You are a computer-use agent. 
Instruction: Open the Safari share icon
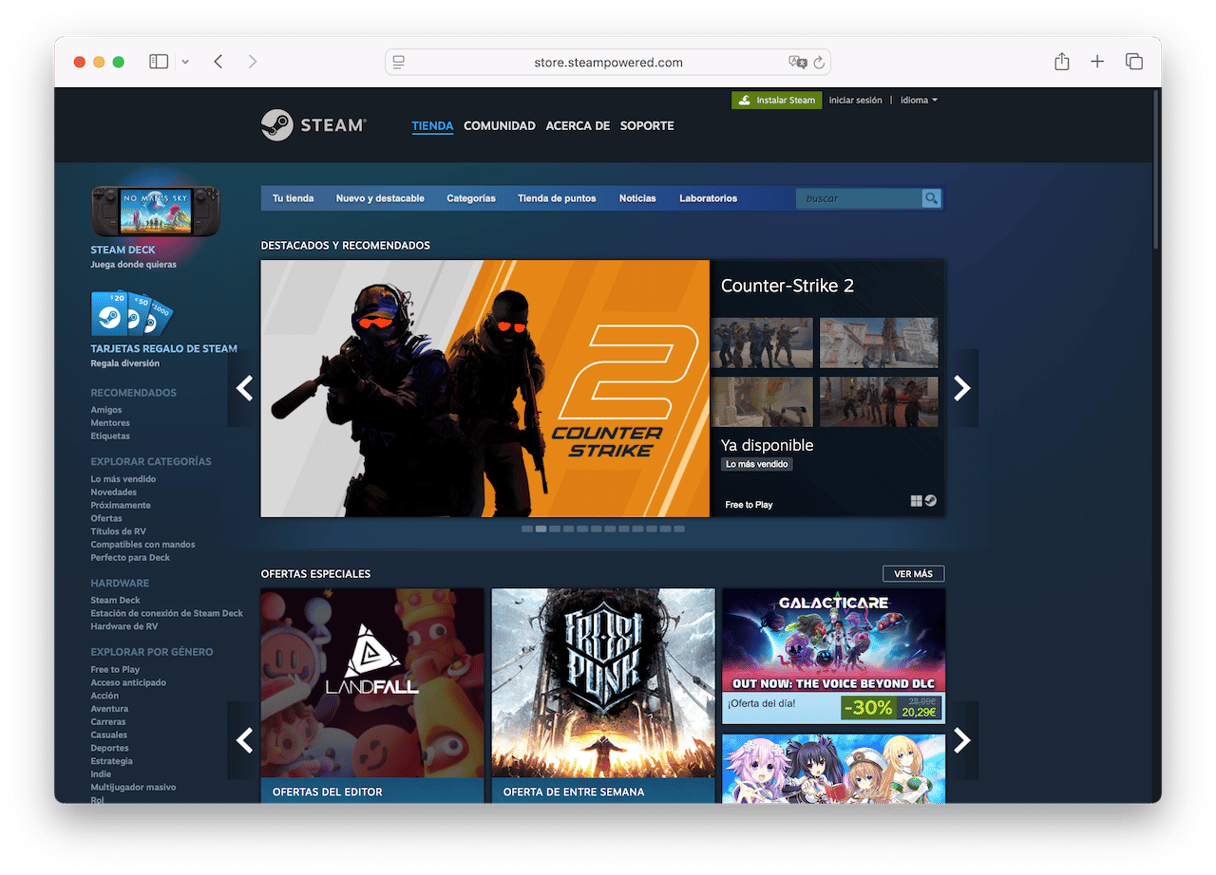click(1062, 61)
